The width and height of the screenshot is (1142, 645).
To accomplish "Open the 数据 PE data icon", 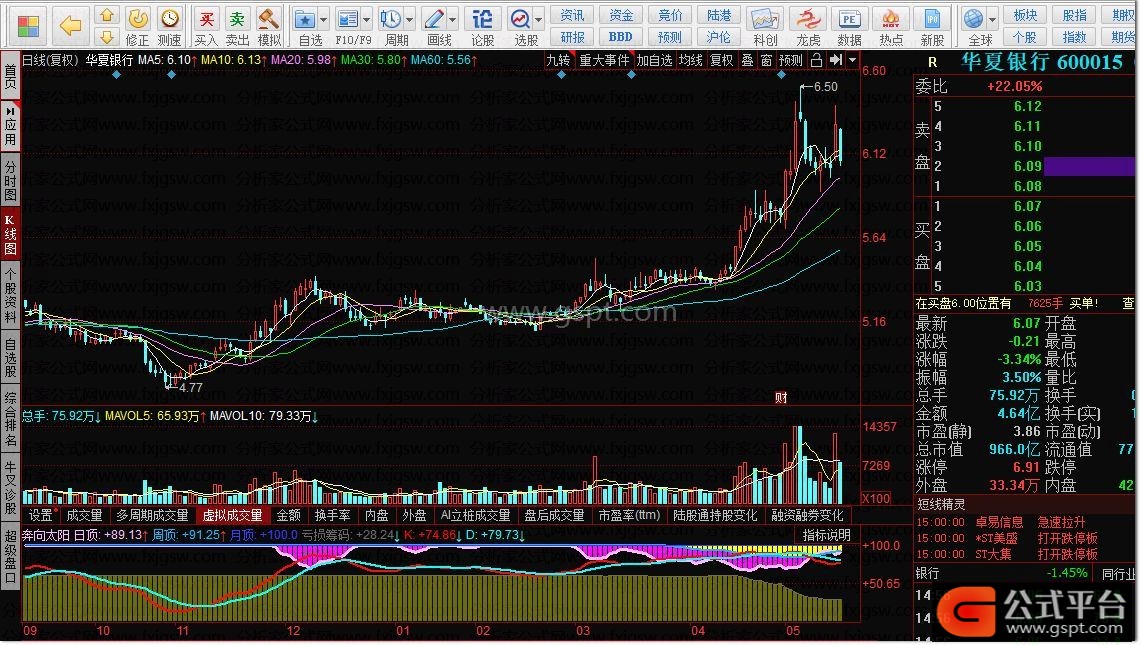I will point(849,26).
